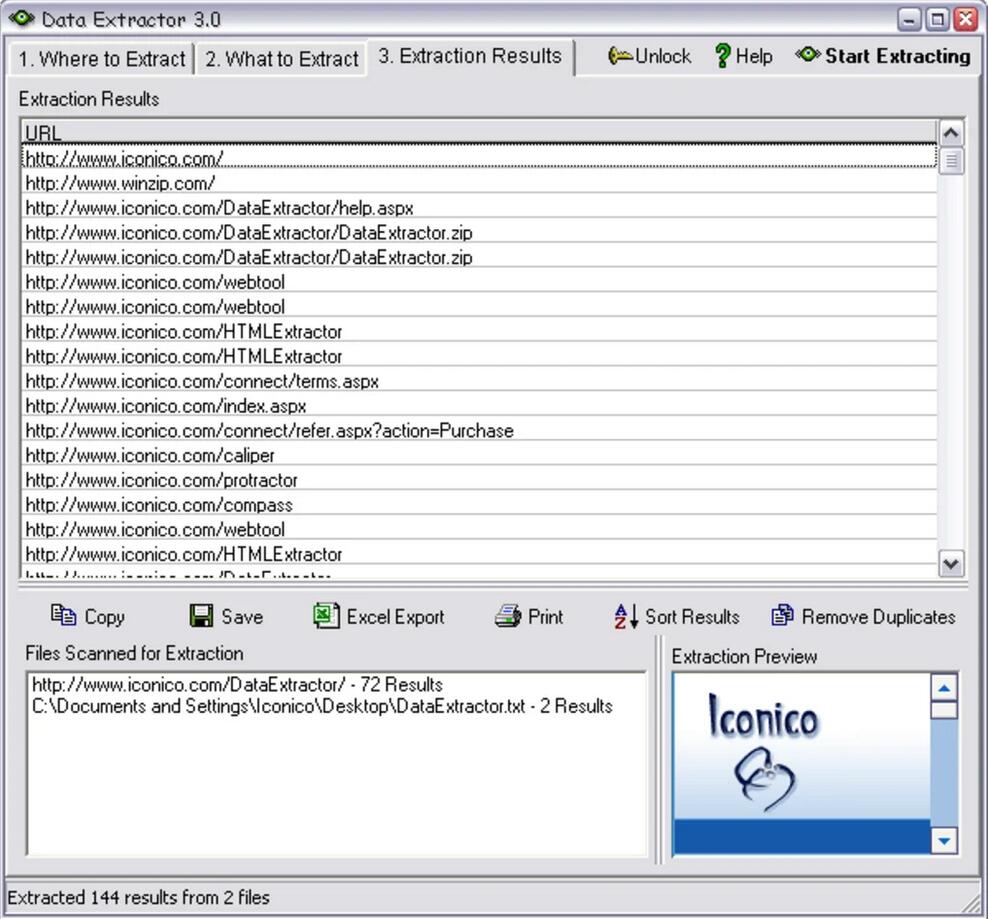Minimize the Data Extractor window
The height and width of the screenshot is (919, 988).
(x=909, y=20)
